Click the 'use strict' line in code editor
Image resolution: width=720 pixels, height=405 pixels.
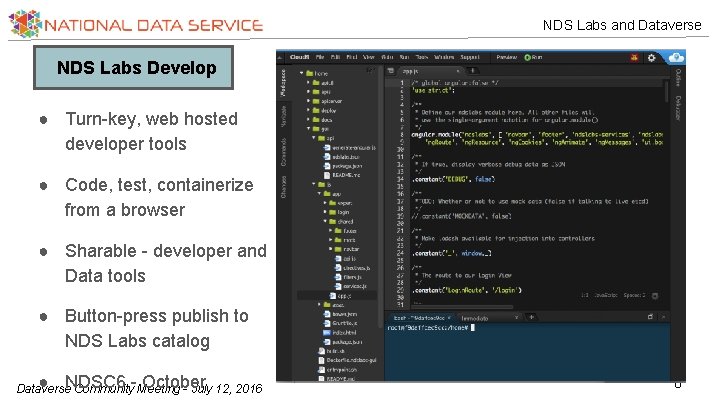(x=433, y=90)
